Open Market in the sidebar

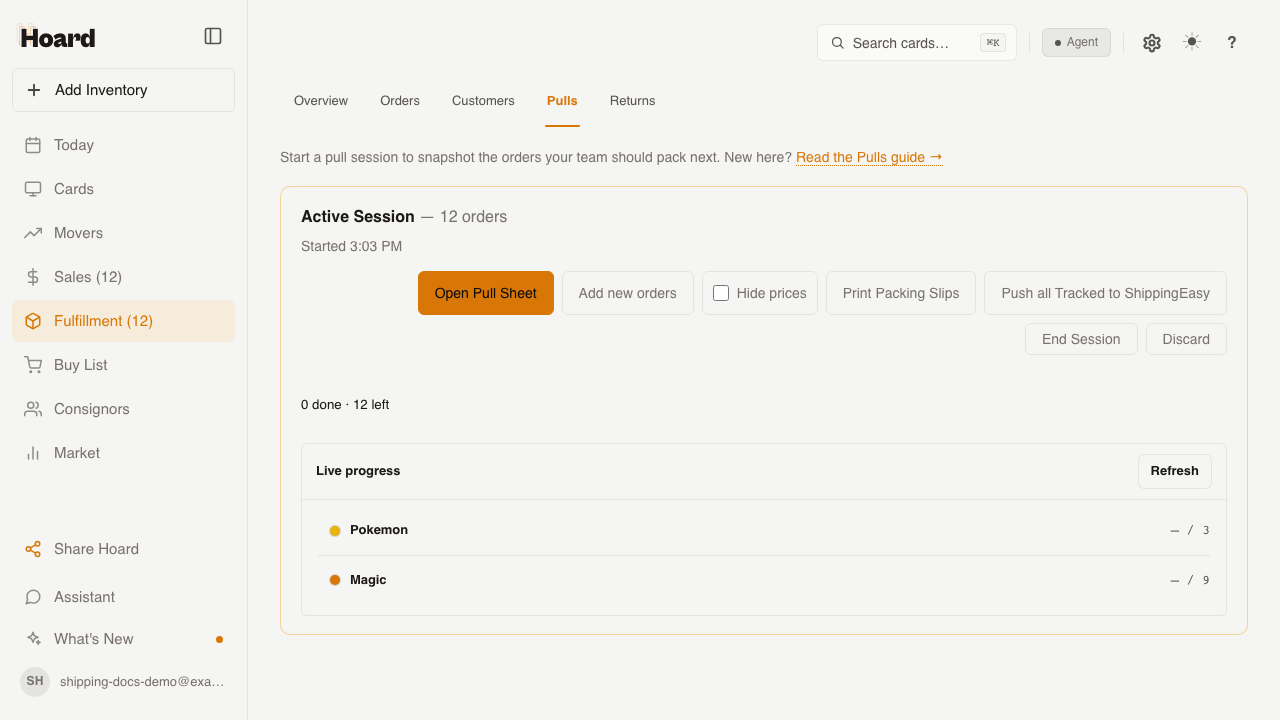pyautogui.click(x=123, y=453)
